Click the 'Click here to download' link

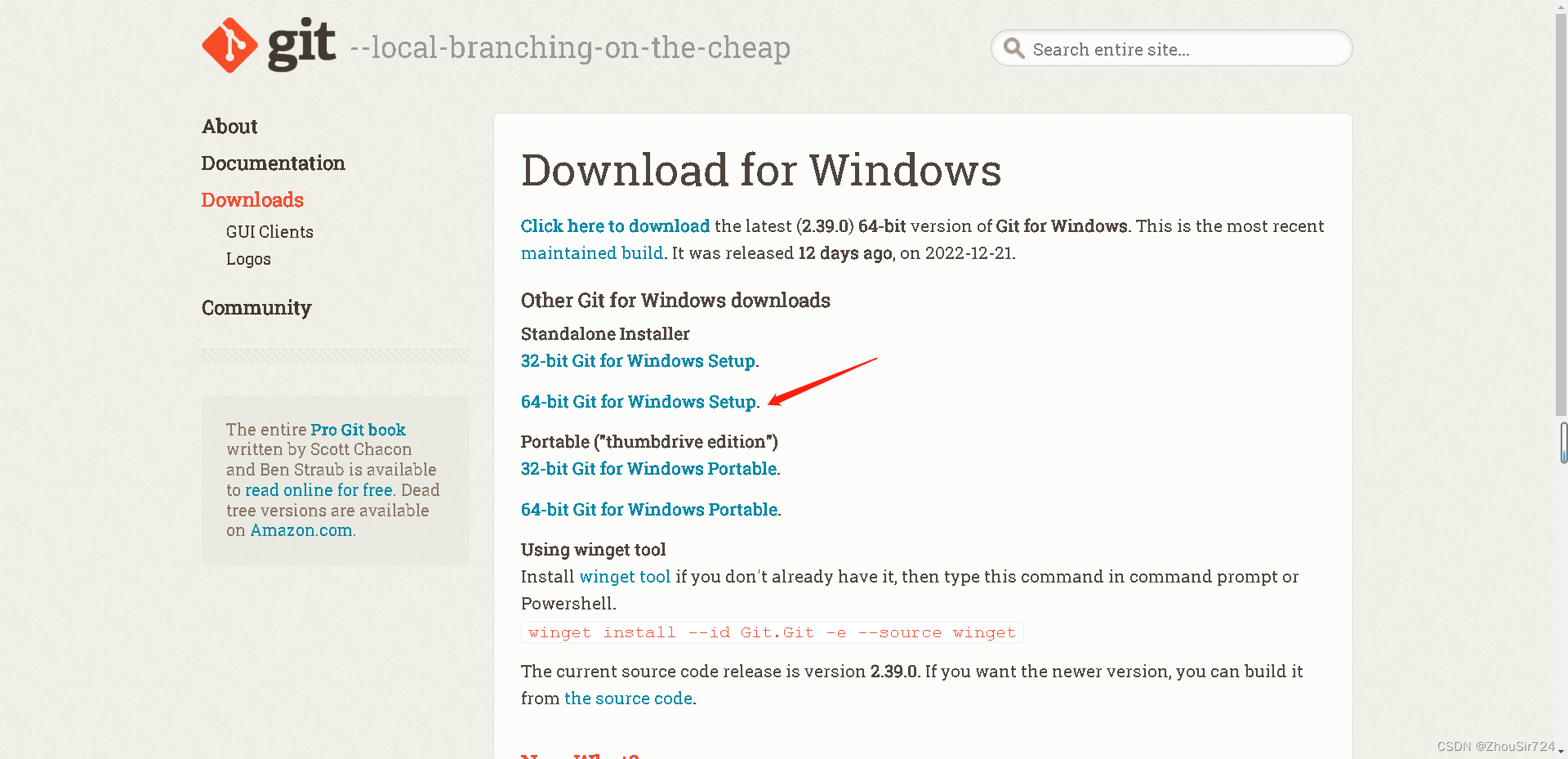615,226
